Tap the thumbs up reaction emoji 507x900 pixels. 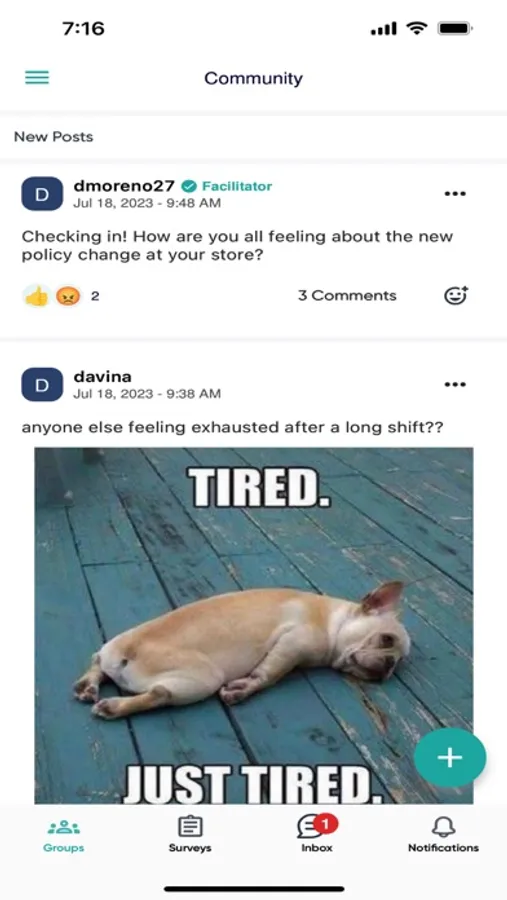37,296
